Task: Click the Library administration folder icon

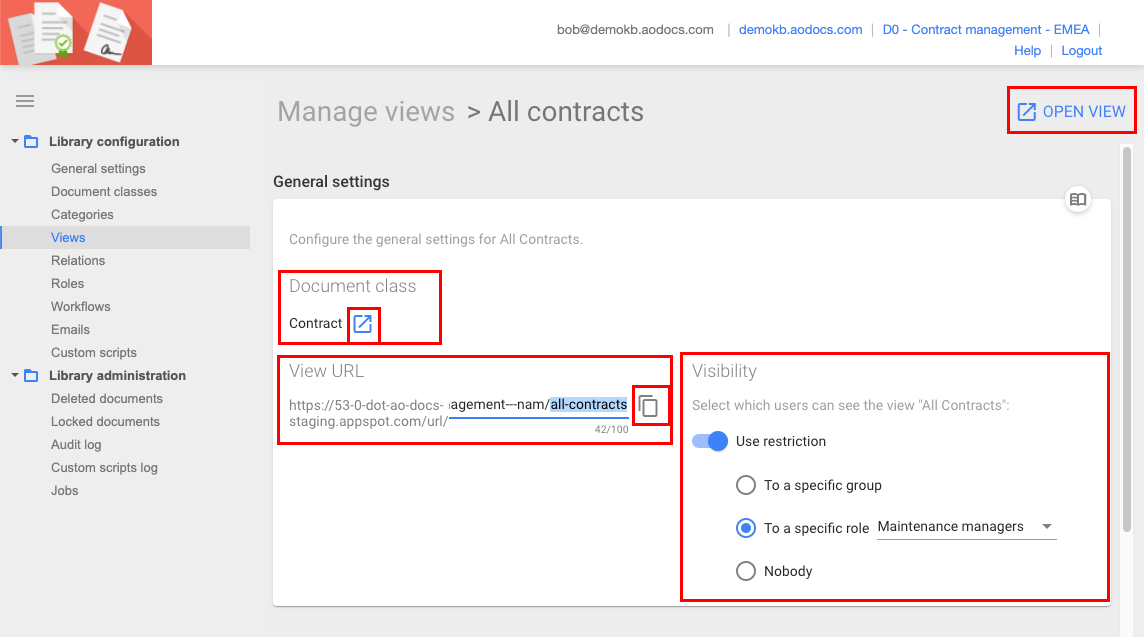Action: click(x=31, y=376)
